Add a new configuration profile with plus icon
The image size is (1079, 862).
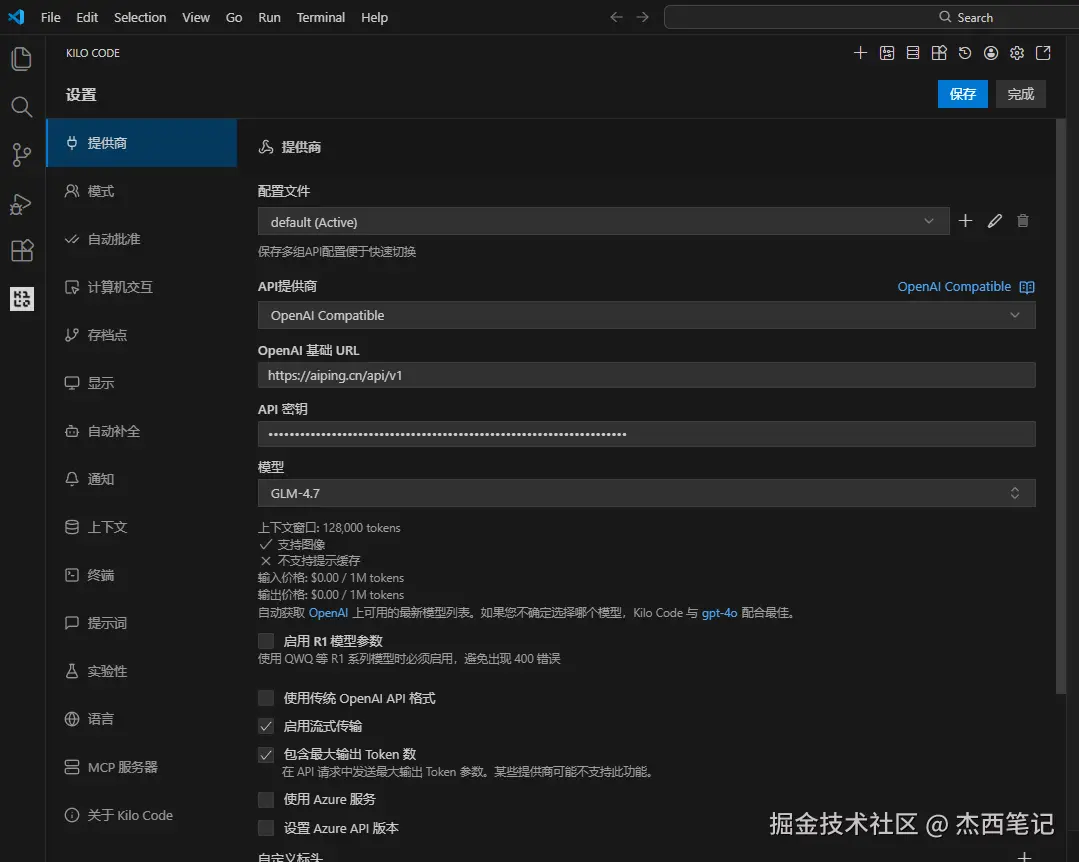[x=965, y=221]
